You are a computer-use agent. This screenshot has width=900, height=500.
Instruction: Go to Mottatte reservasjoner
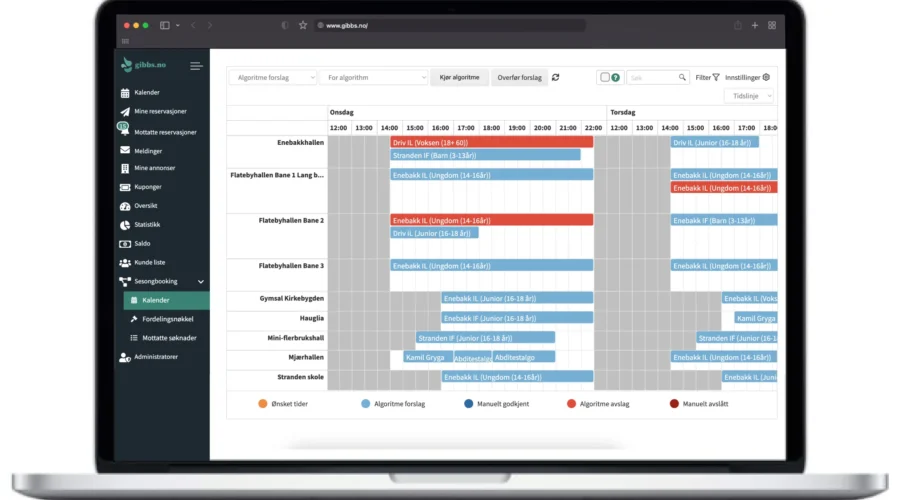(x=165, y=132)
